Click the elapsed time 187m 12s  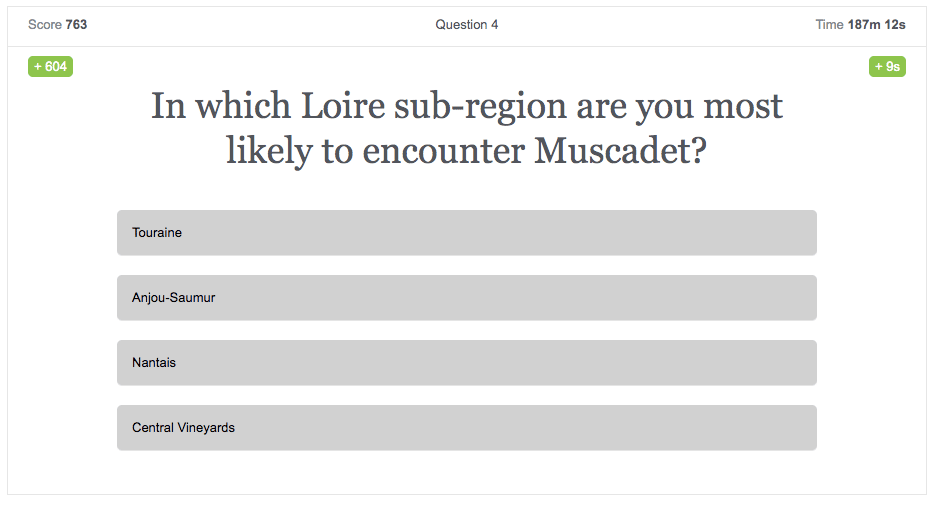click(876, 24)
